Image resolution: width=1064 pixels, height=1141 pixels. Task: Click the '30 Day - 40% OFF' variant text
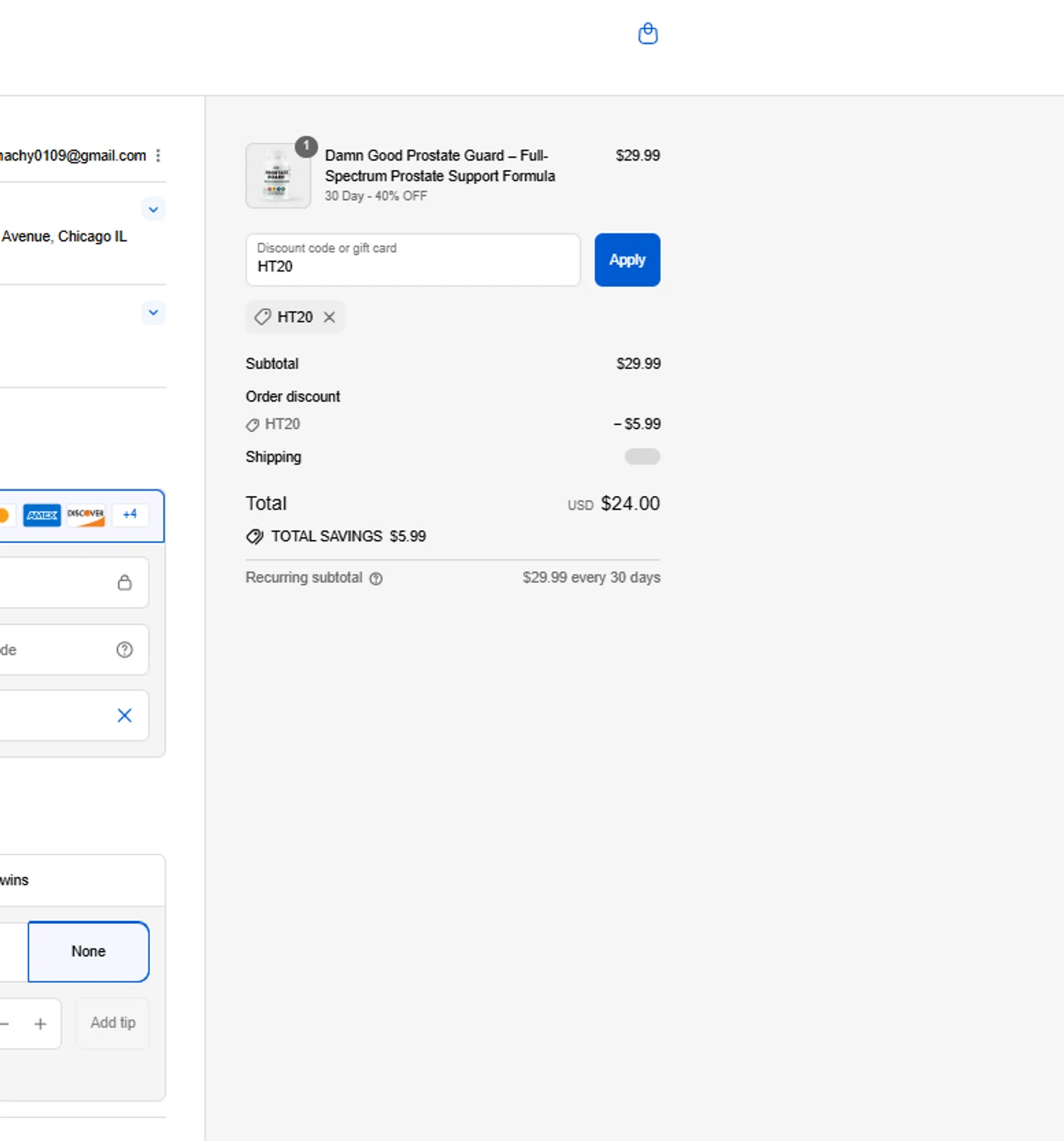[376, 196]
